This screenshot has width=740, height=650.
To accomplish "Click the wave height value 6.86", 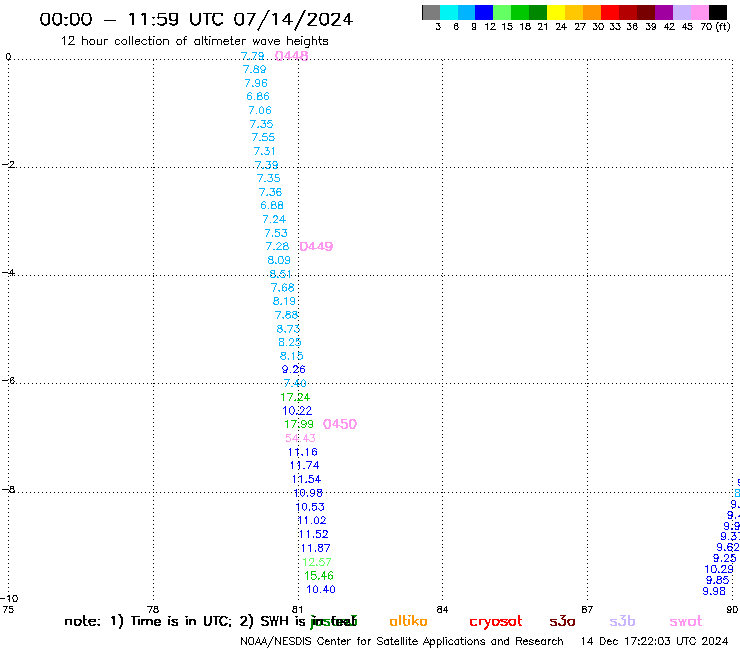I will click(x=258, y=96).
